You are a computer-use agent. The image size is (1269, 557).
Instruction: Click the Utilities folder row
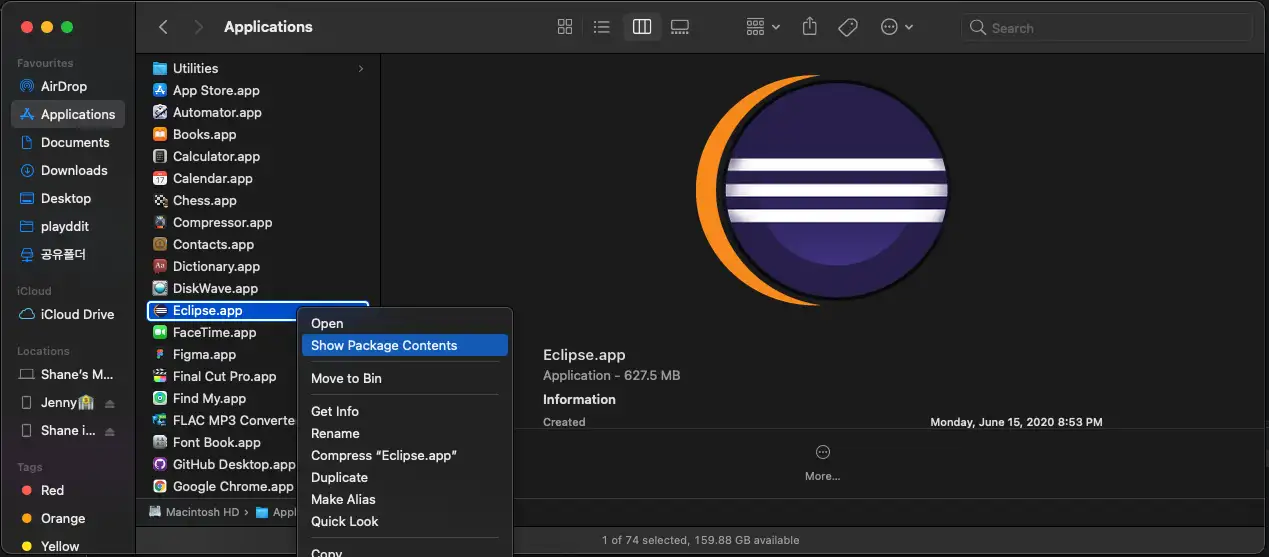pyautogui.click(x=258, y=68)
